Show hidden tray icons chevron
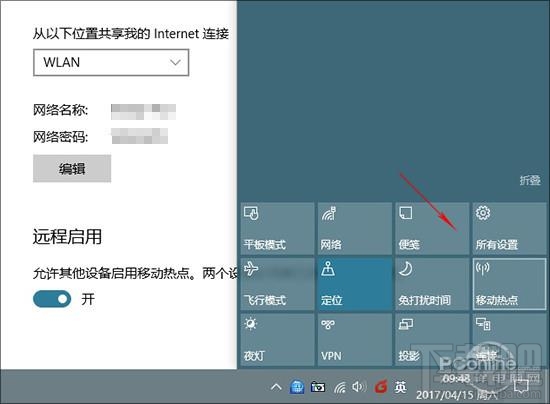Screen dimensions: 550x404 tap(276, 387)
